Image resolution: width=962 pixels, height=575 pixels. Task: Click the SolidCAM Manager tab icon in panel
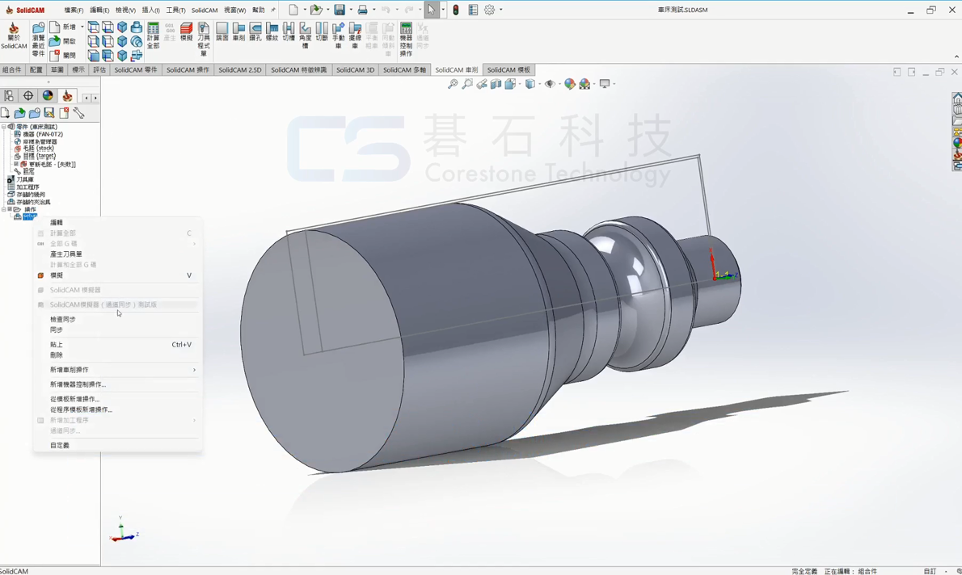coord(67,96)
